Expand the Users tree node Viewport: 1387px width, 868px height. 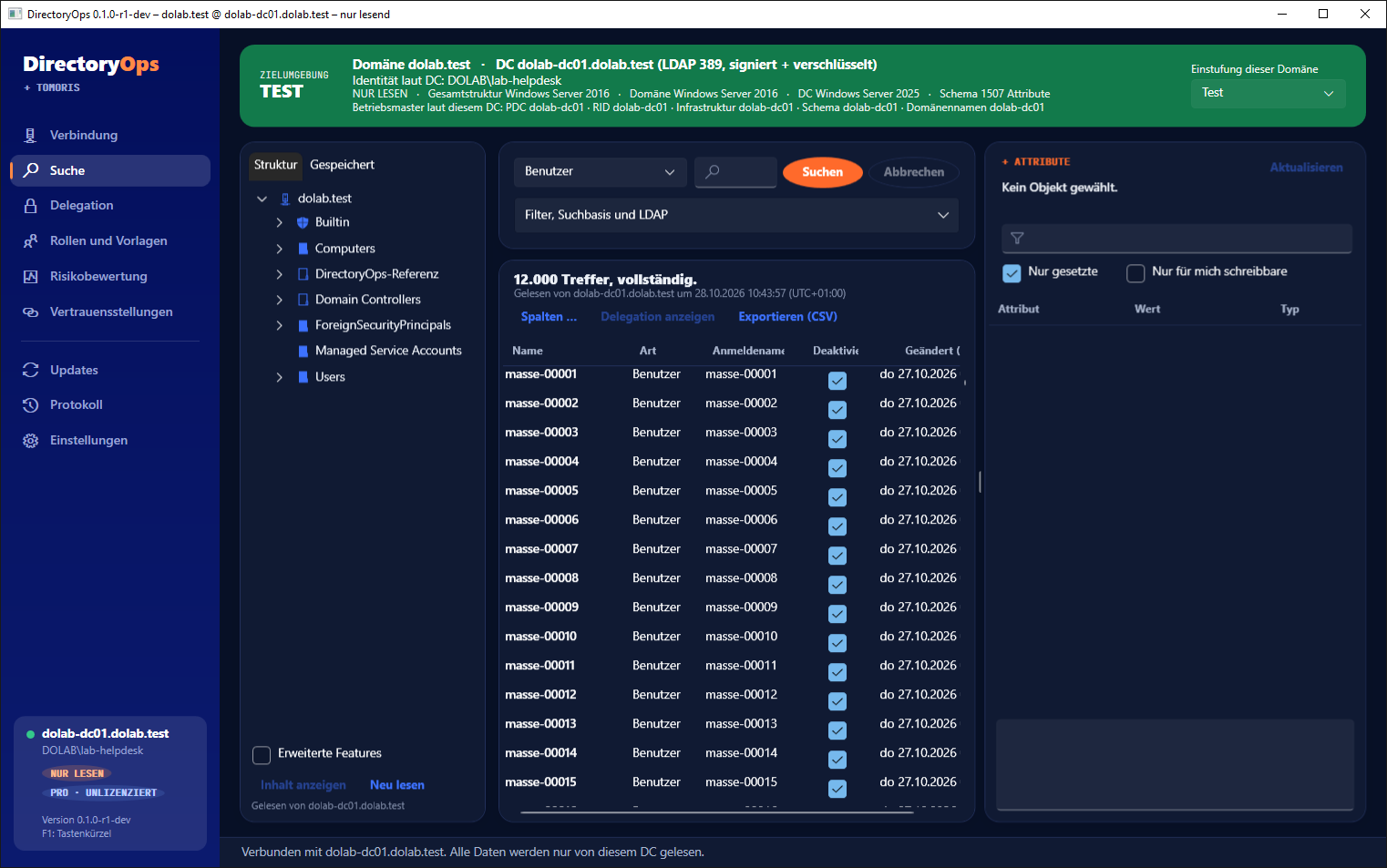coord(280,377)
